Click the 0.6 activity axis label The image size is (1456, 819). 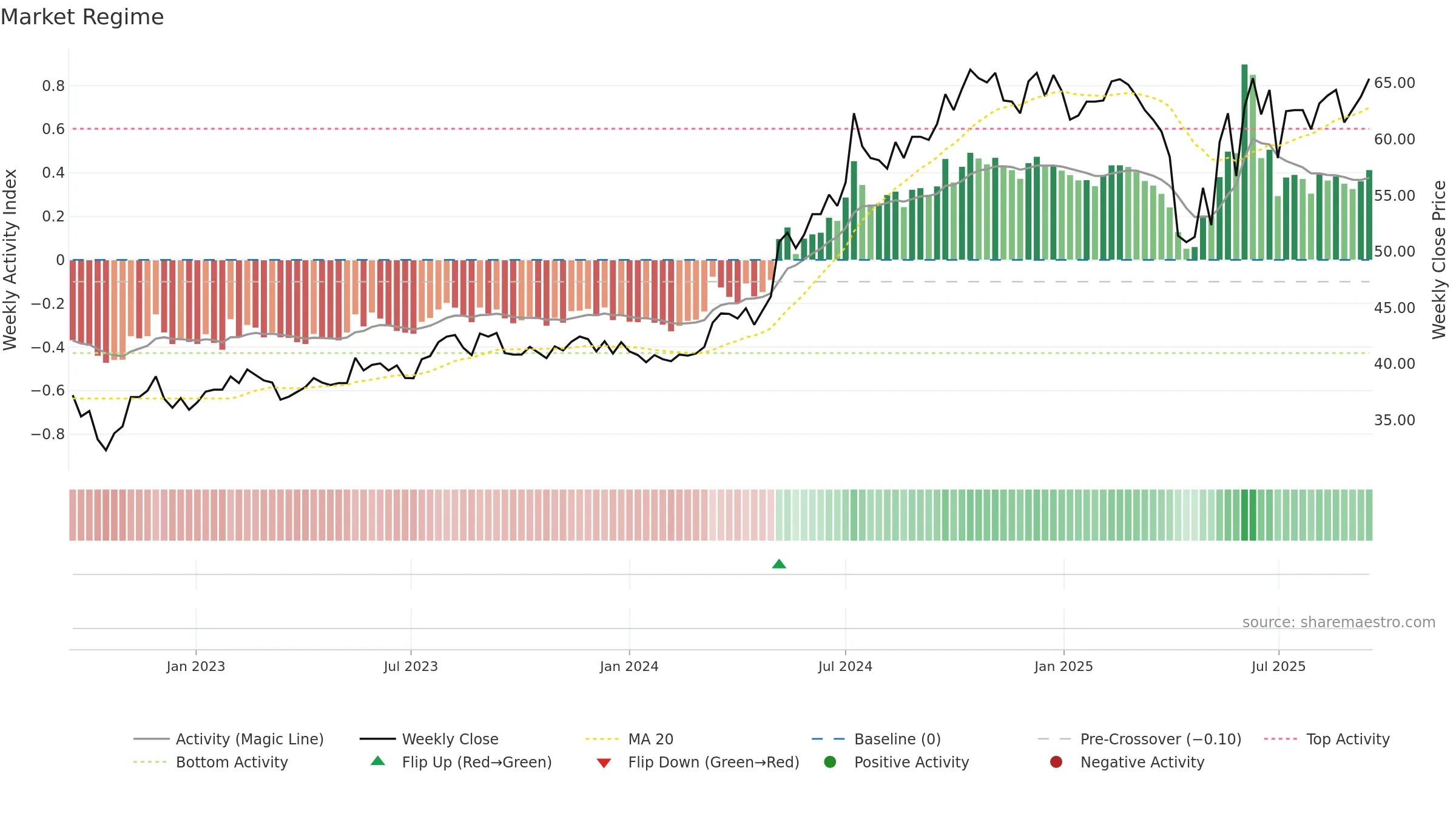(x=53, y=129)
